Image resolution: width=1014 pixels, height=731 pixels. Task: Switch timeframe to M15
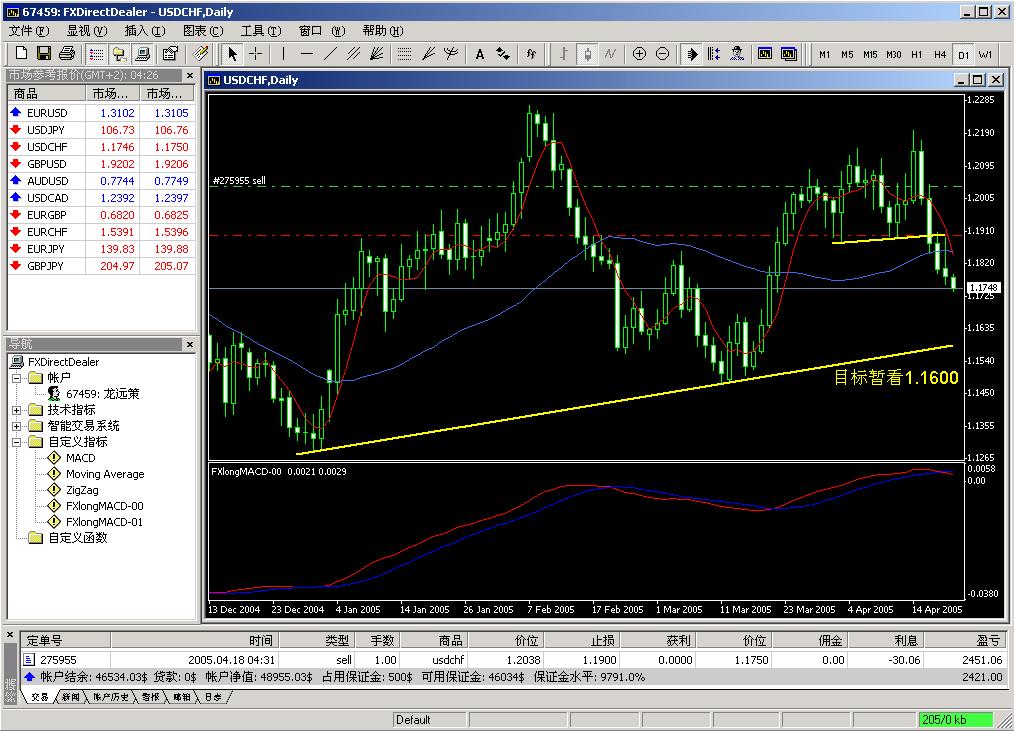[x=870, y=54]
